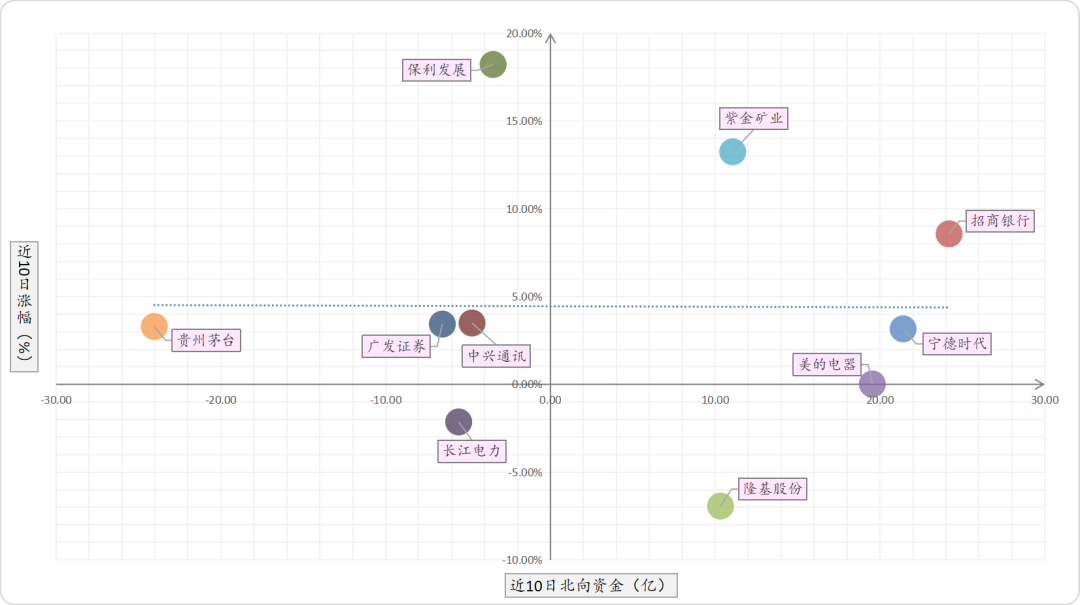The height and width of the screenshot is (605, 1080).
Task: Select the 保利发展 data label
Action: point(437,70)
